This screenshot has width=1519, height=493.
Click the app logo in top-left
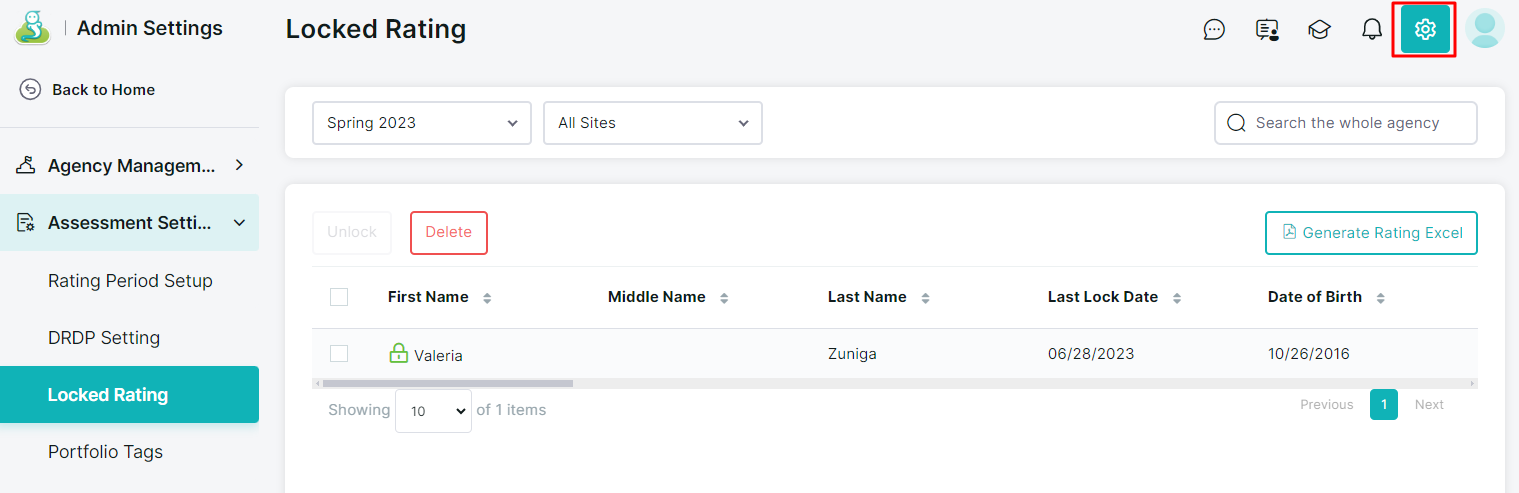click(32, 28)
